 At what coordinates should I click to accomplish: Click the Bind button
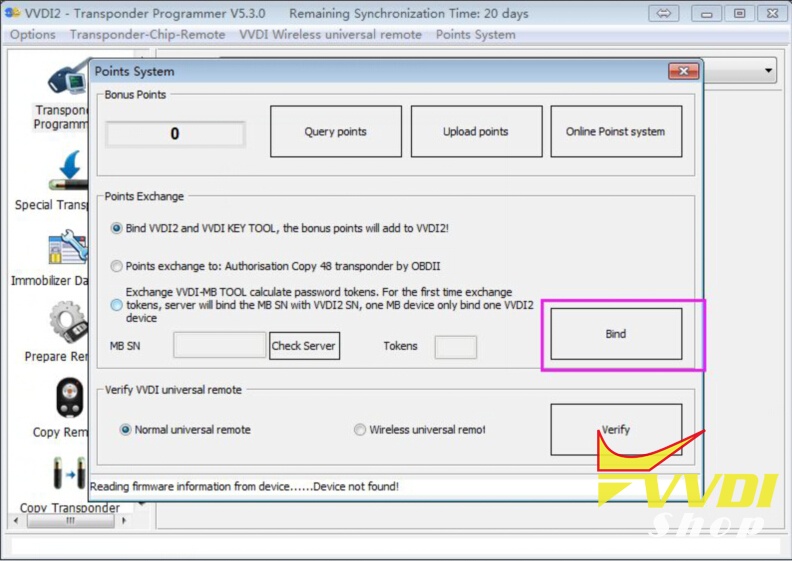point(616,334)
